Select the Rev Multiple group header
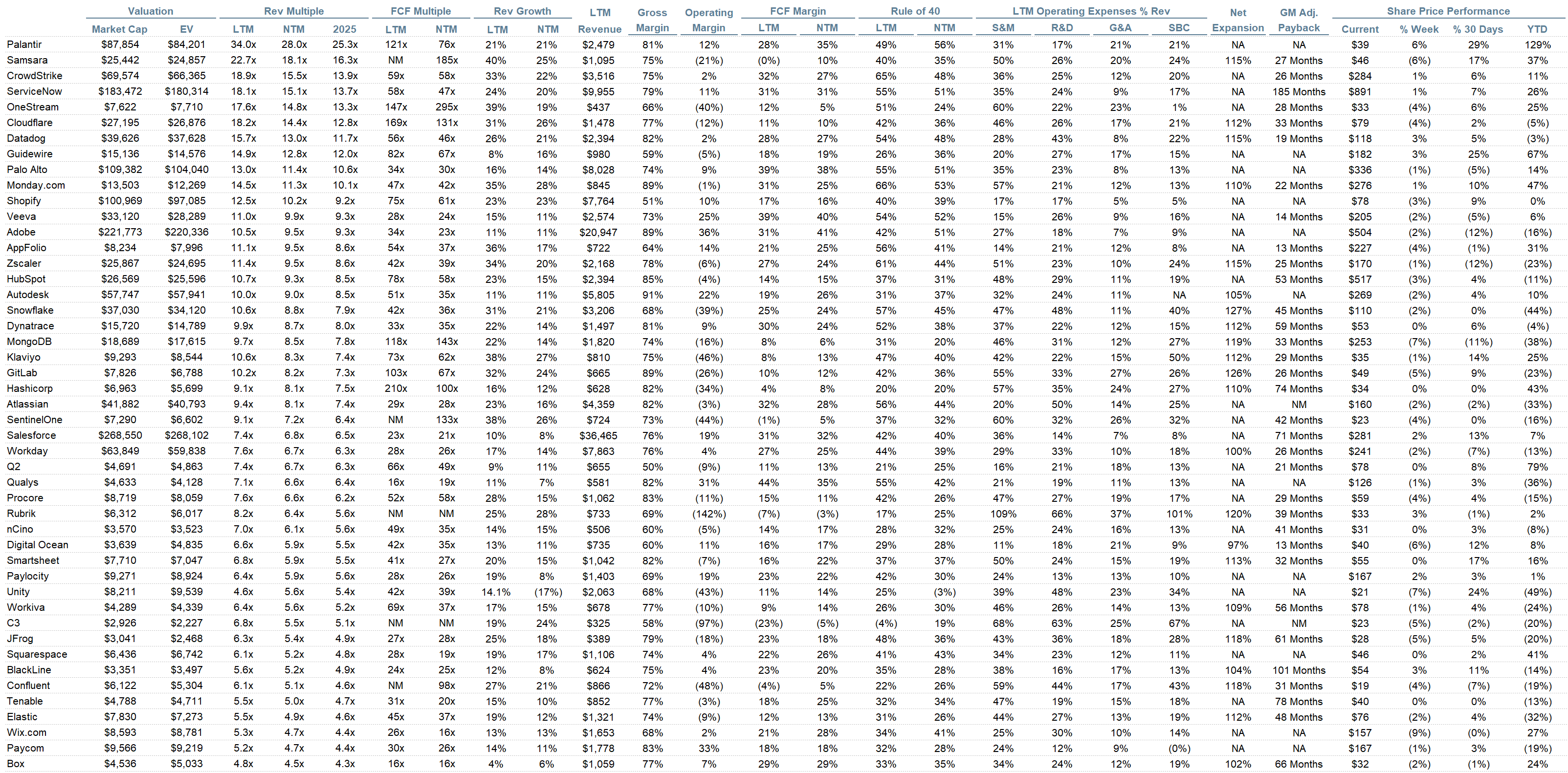1568x773 pixels. click(294, 11)
